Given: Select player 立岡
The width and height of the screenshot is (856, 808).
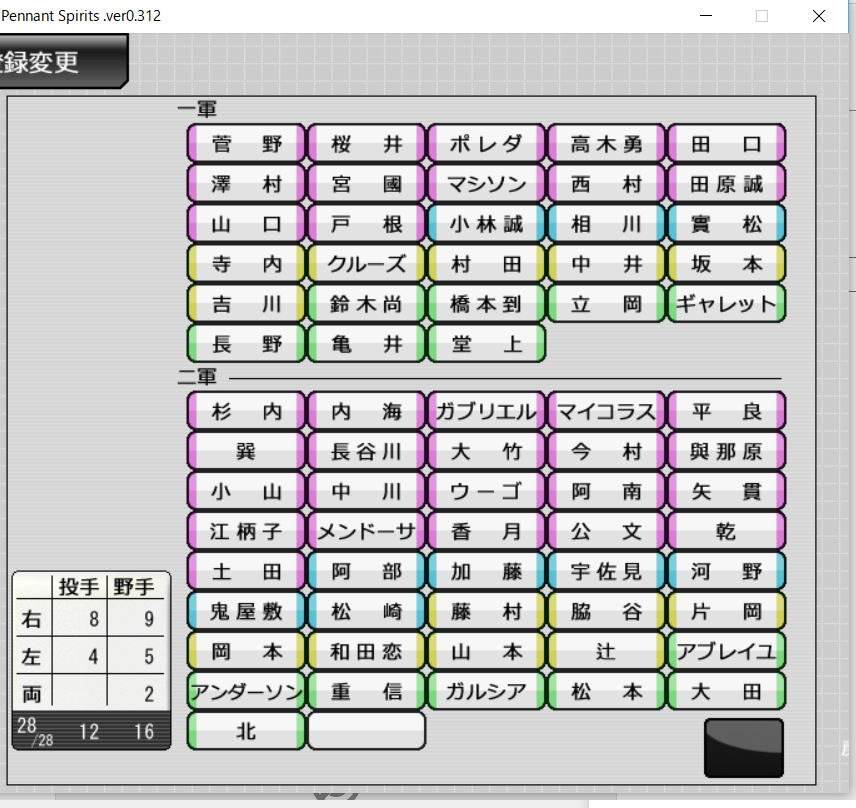Looking at the screenshot, I should click(x=607, y=304).
